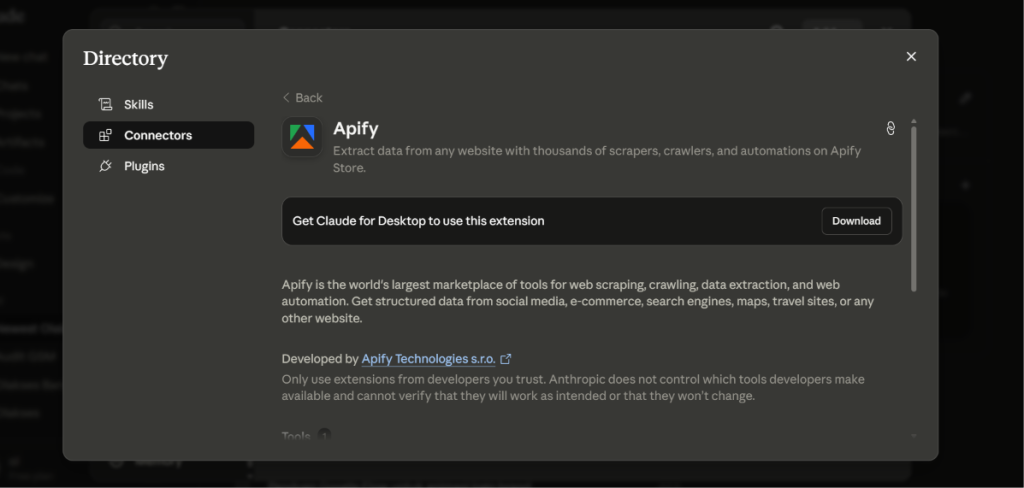Click the 'Extract data from any website' description

pos(597,159)
